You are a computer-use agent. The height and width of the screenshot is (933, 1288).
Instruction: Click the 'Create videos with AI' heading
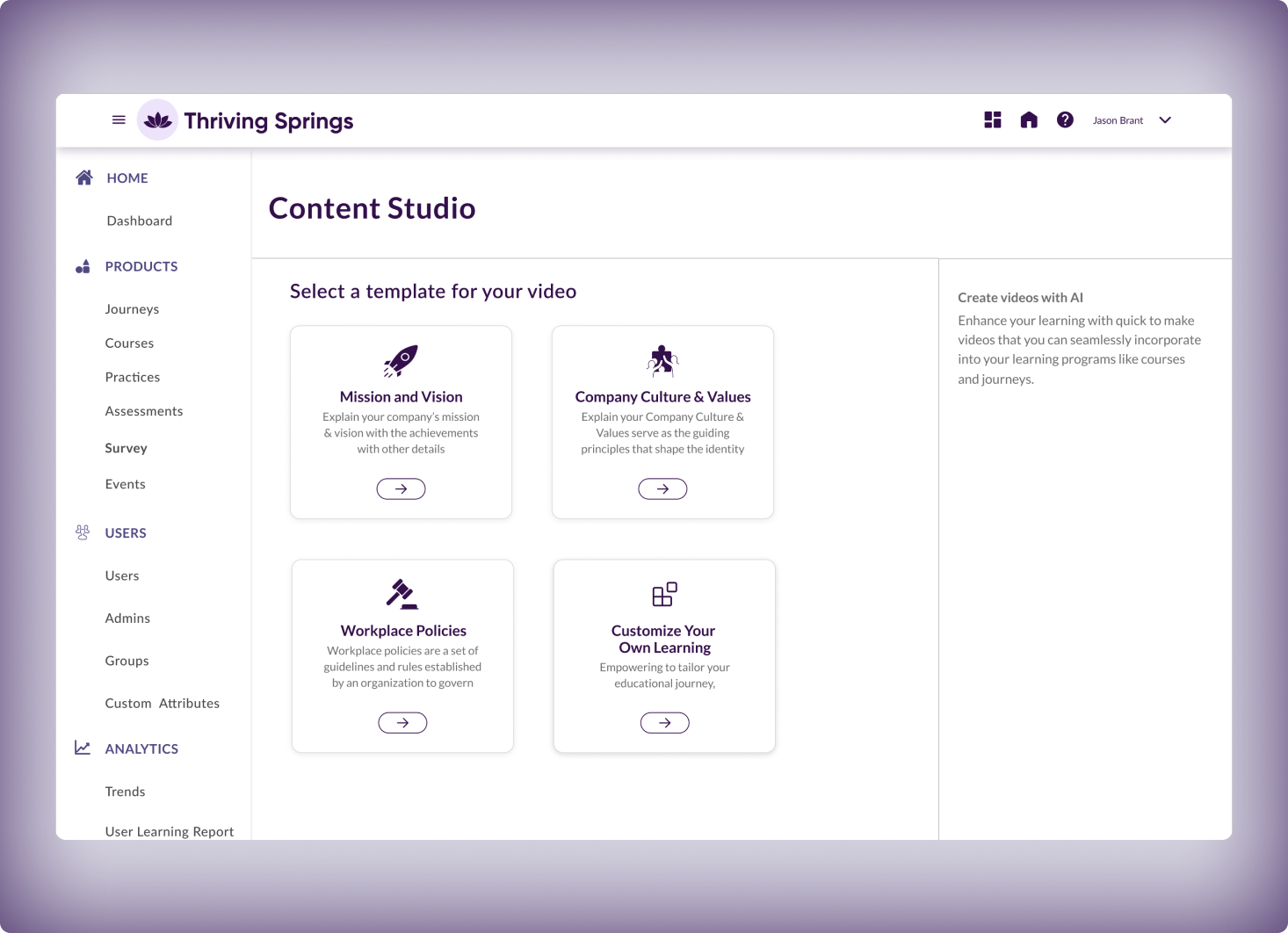coord(1020,298)
